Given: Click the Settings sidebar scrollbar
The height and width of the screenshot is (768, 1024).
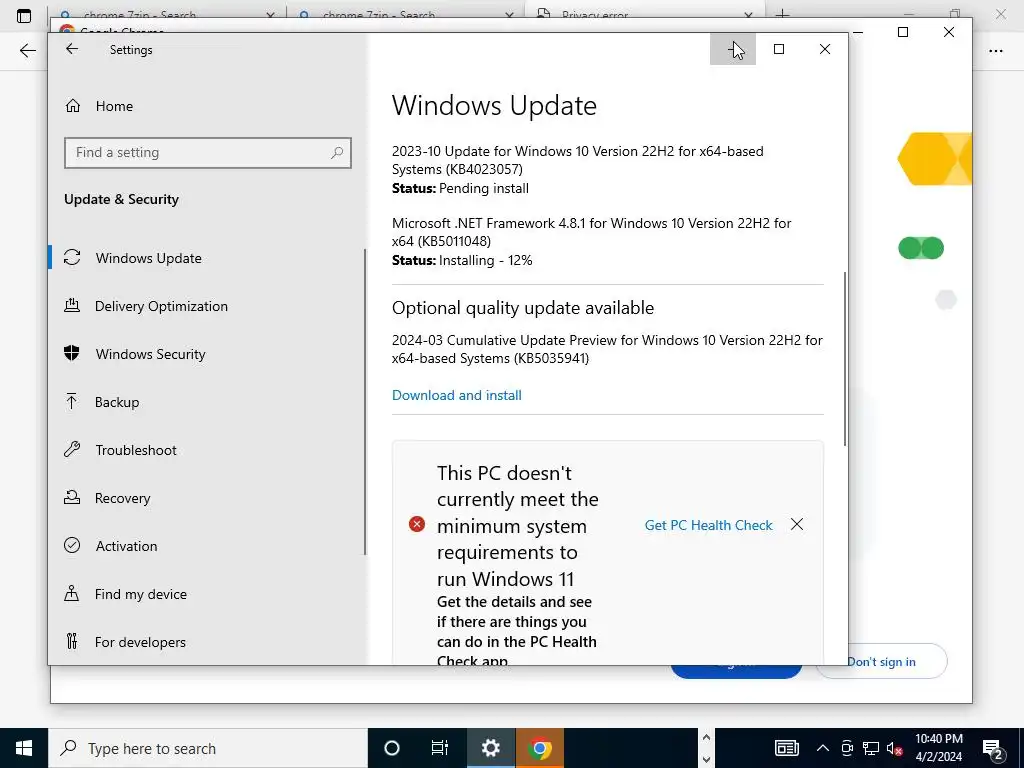Looking at the screenshot, I should [364, 402].
